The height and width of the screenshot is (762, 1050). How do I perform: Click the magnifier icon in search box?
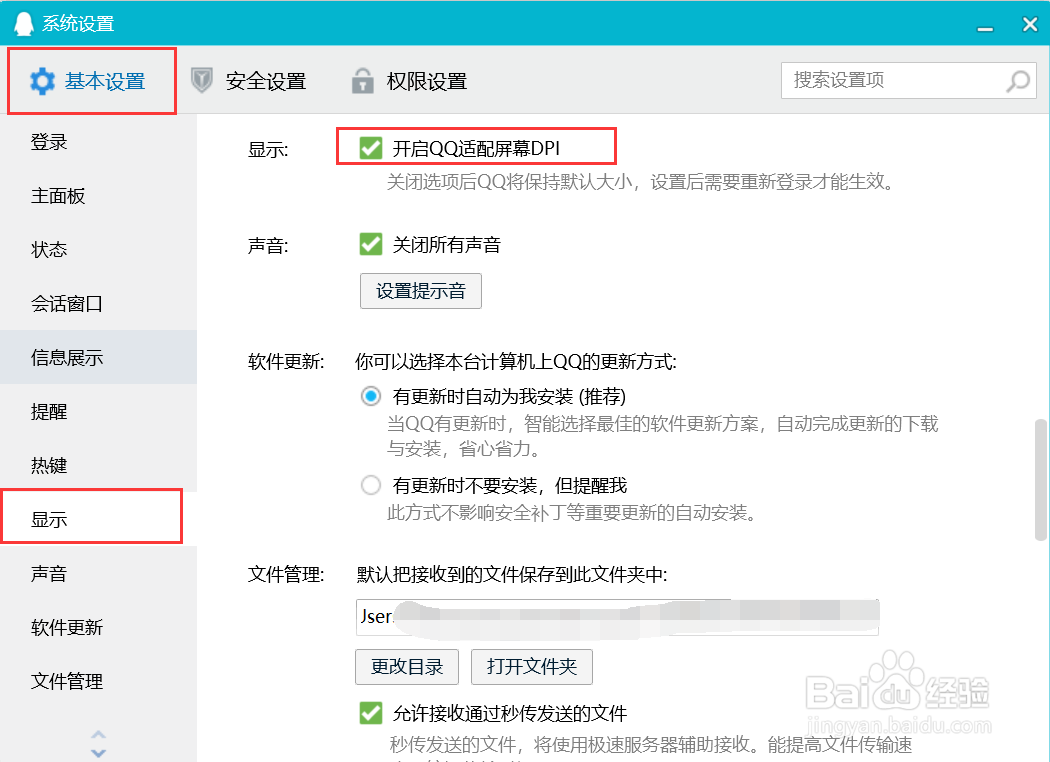pyautogui.click(x=1018, y=81)
